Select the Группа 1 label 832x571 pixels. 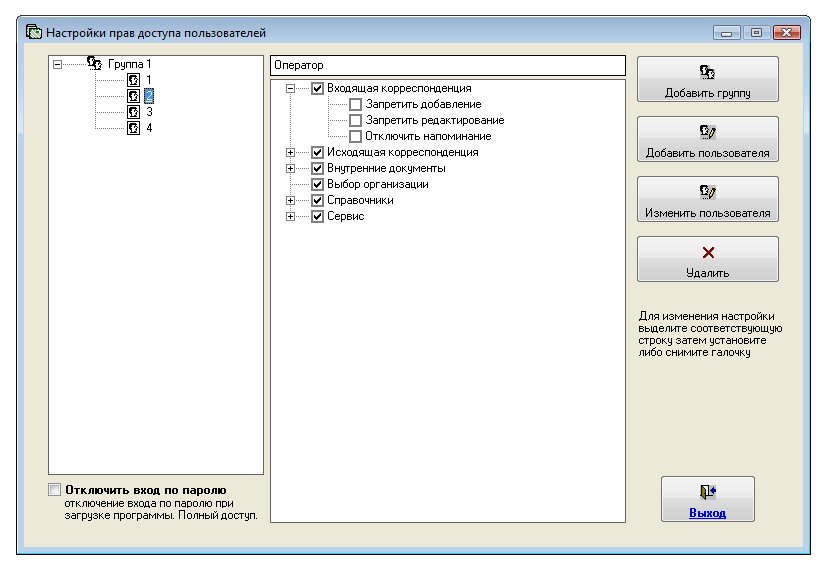(x=129, y=64)
